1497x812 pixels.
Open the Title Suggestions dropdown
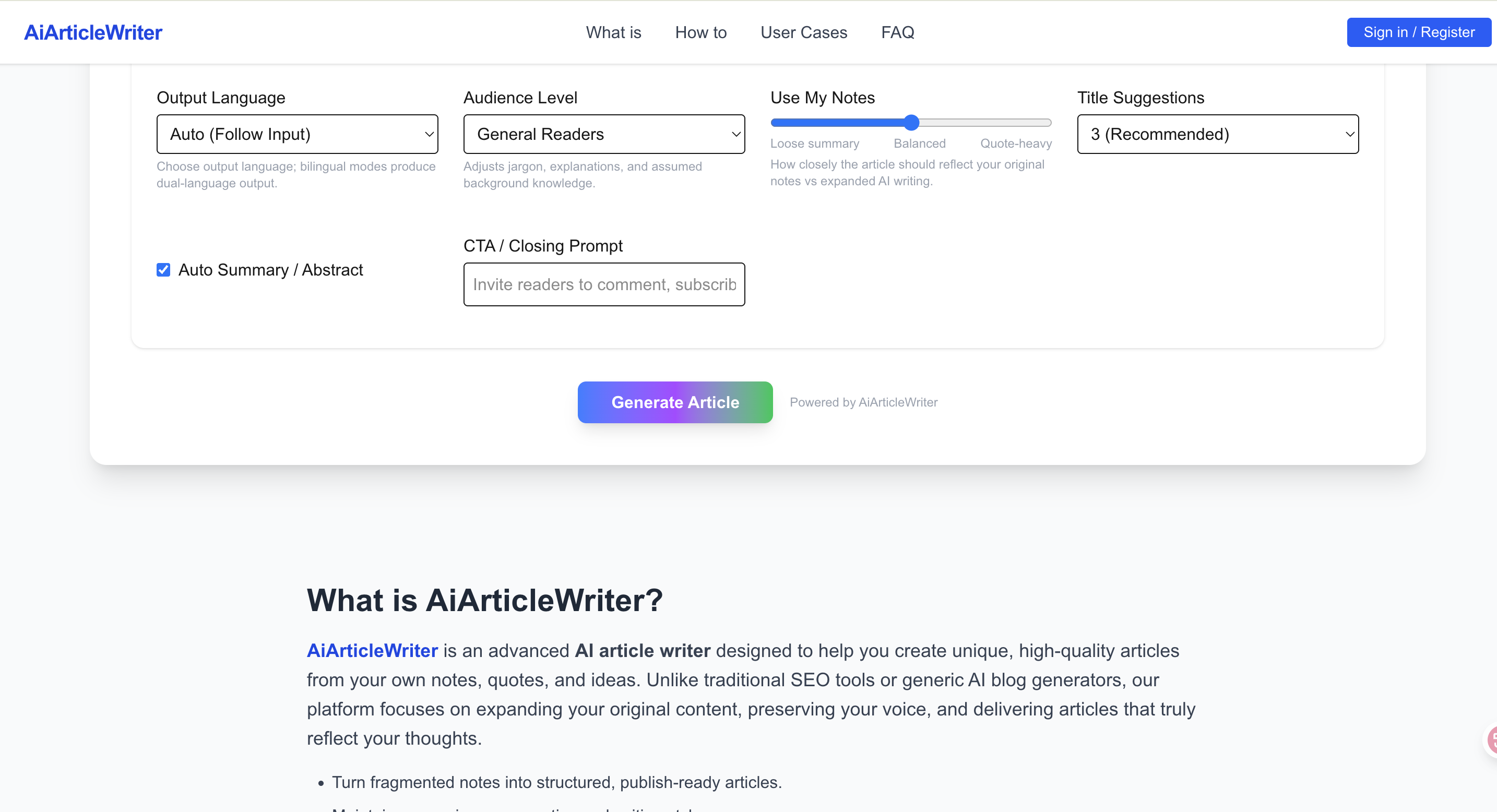1217,134
